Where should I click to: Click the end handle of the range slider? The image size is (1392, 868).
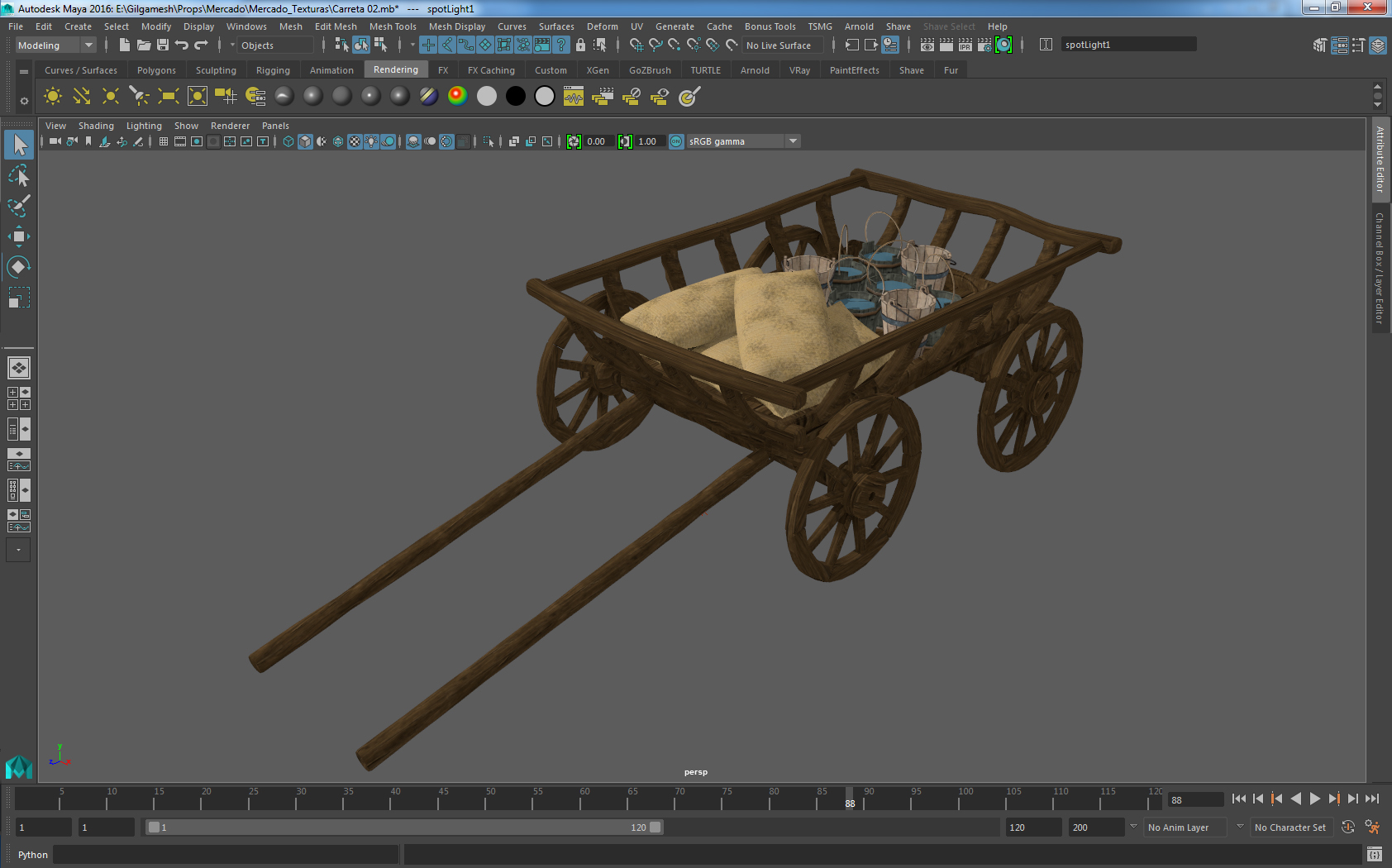(655, 827)
